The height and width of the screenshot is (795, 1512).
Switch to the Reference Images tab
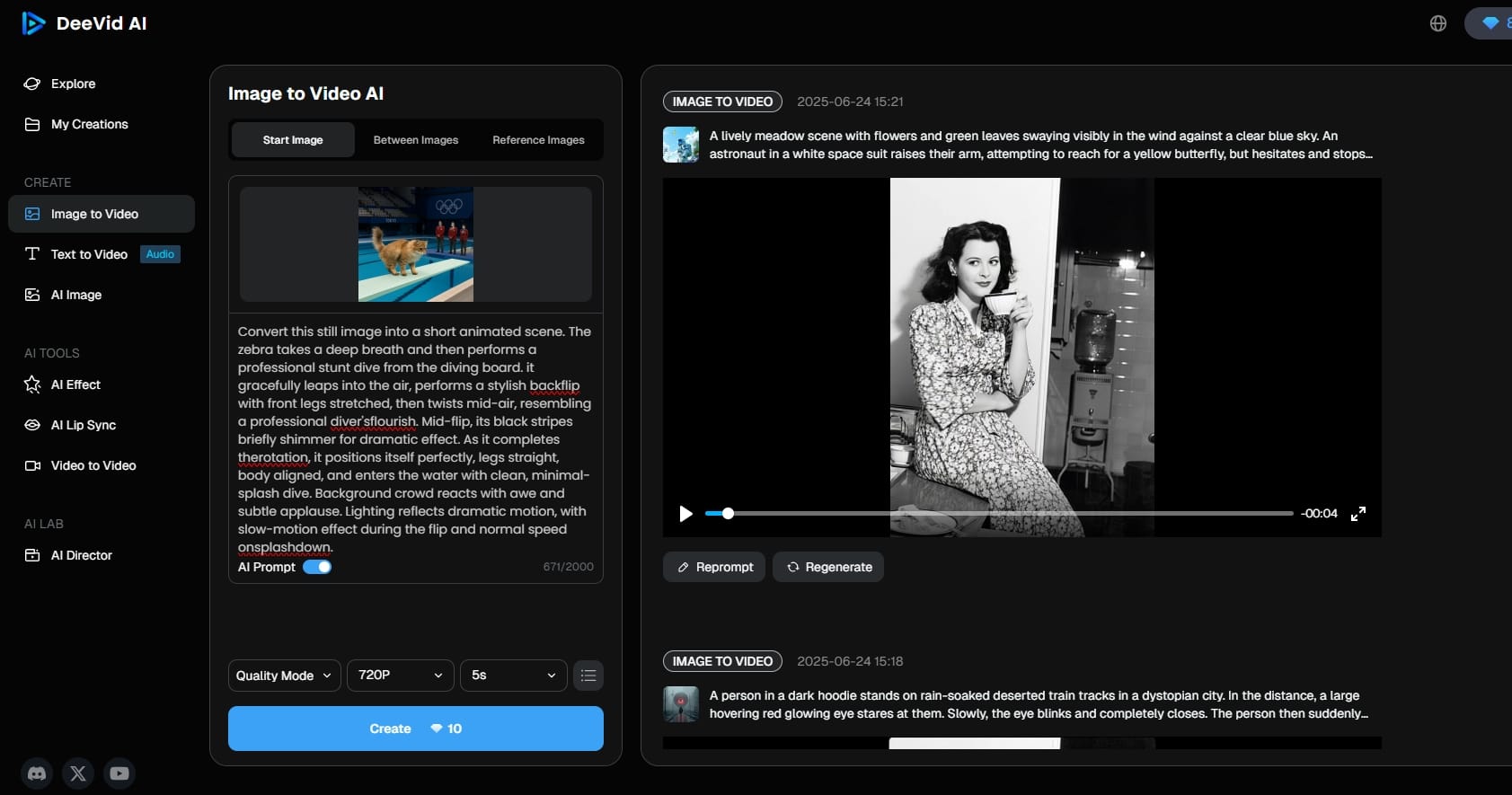[x=538, y=140]
